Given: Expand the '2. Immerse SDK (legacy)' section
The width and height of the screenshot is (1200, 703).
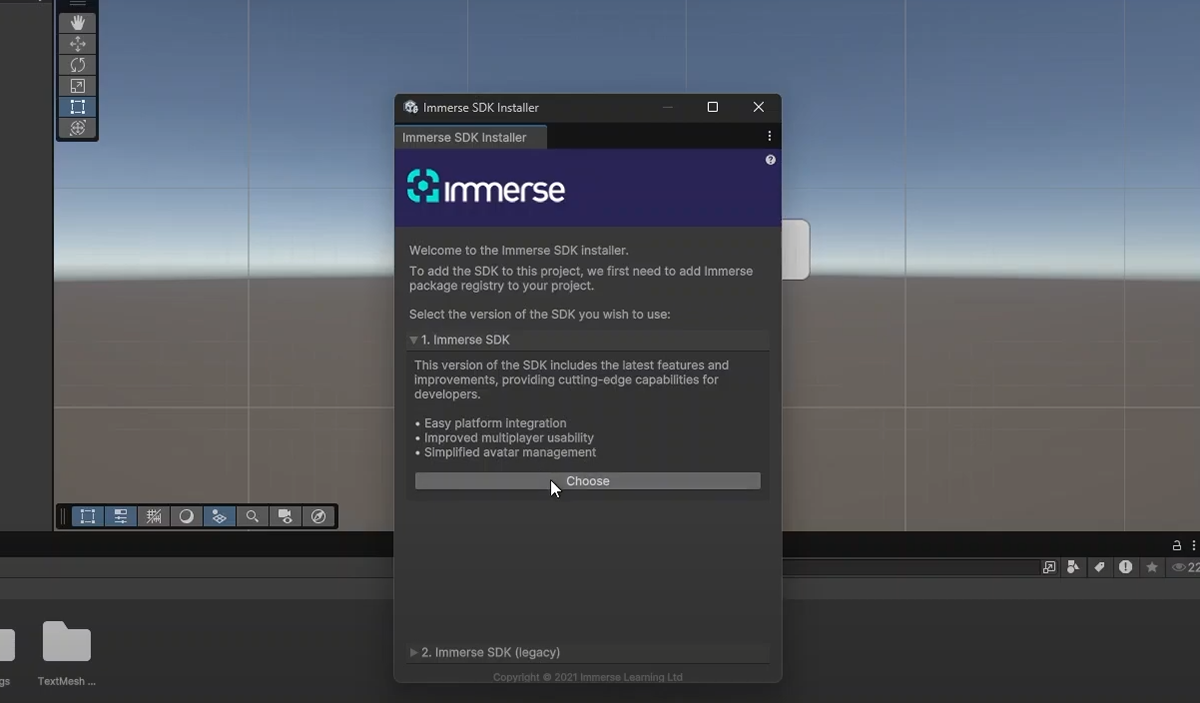Looking at the screenshot, I should click(588, 652).
